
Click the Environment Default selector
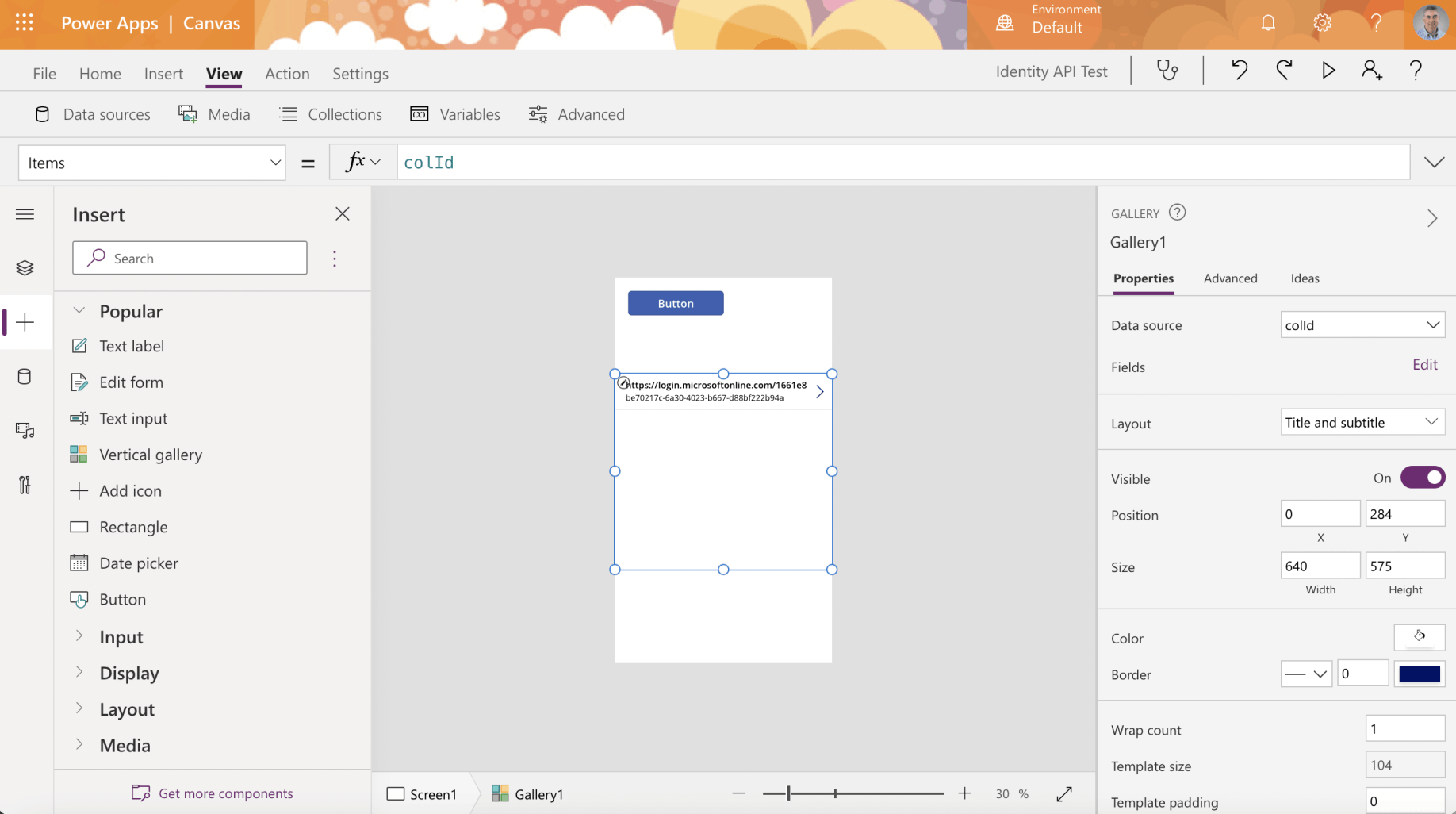point(1049,20)
